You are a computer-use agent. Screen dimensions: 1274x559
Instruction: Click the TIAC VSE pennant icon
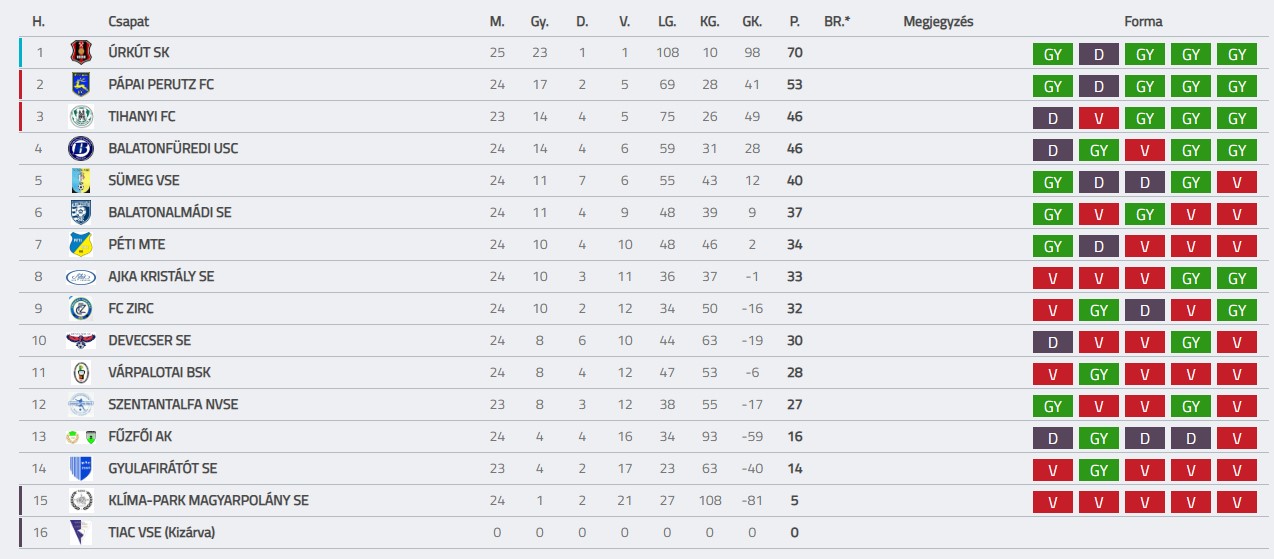click(x=81, y=533)
